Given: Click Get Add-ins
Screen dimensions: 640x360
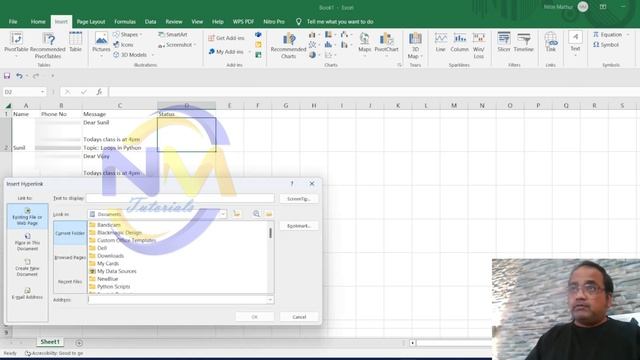Looking at the screenshot, I should pyautogui.click(x=226, y=38).
